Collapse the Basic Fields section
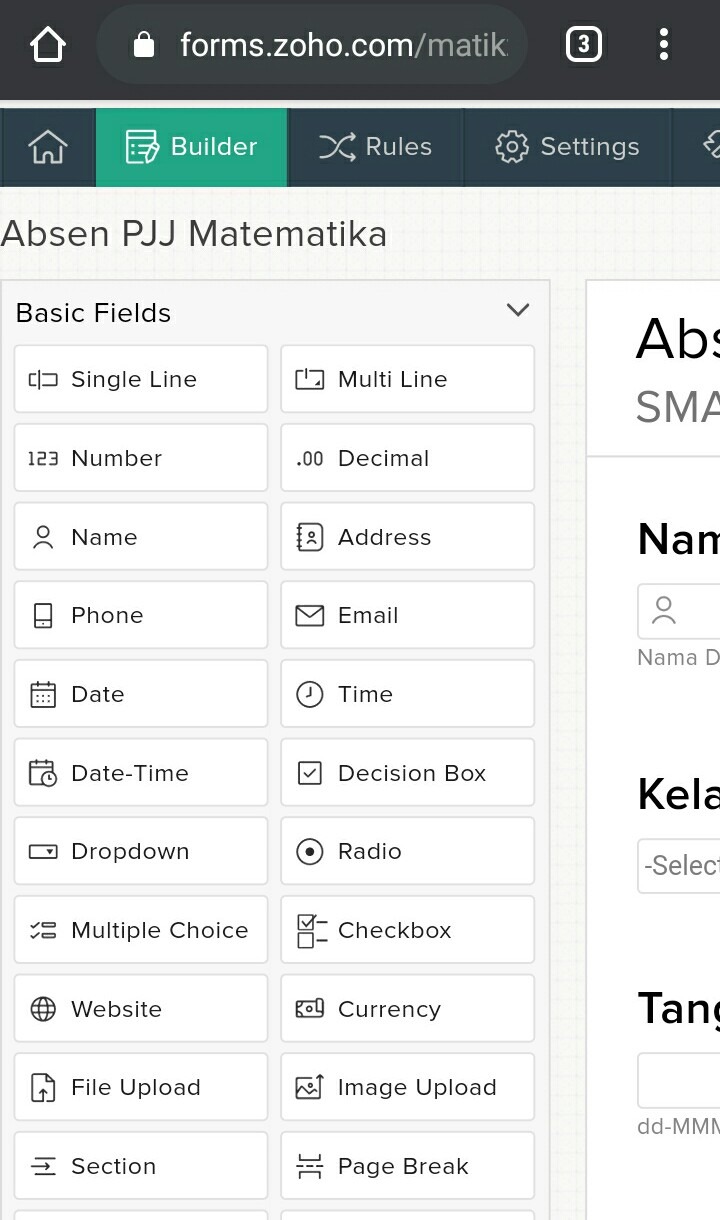720x1220 pixels. pos(518,310)
